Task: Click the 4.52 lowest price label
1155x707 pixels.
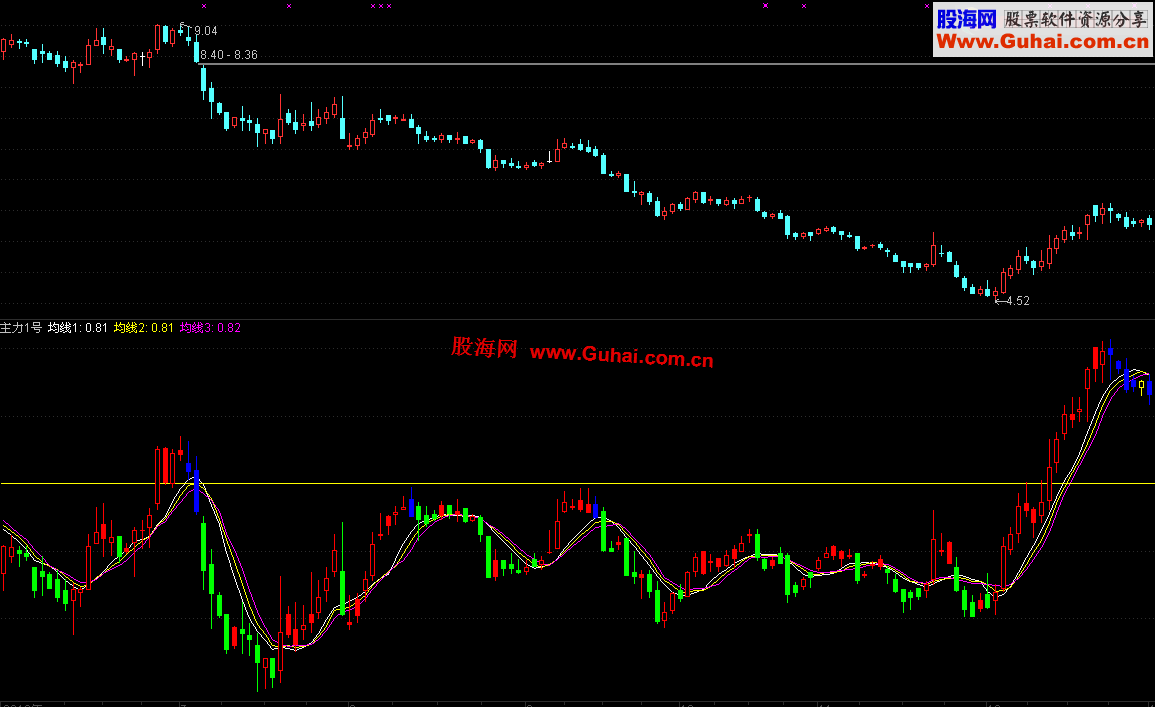Action: [1018, 300]
